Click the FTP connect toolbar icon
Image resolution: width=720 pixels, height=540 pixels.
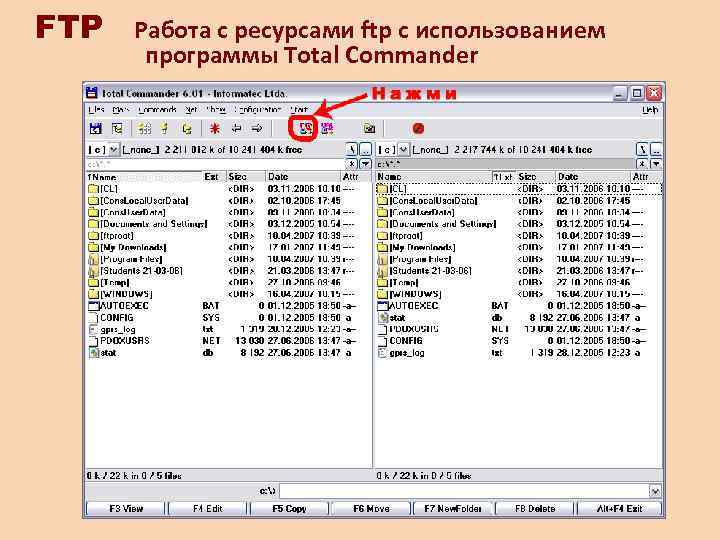tap(305, 129)
